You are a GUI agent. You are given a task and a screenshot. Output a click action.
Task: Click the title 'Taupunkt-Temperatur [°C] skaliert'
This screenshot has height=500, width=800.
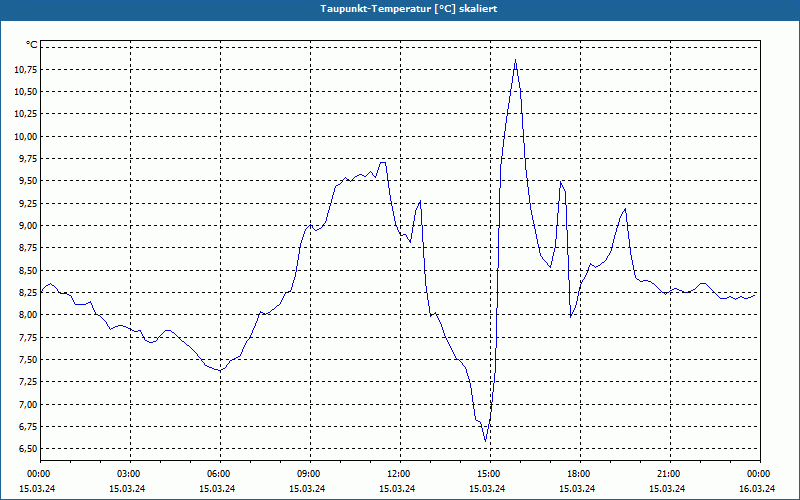[x=409, y=9]
